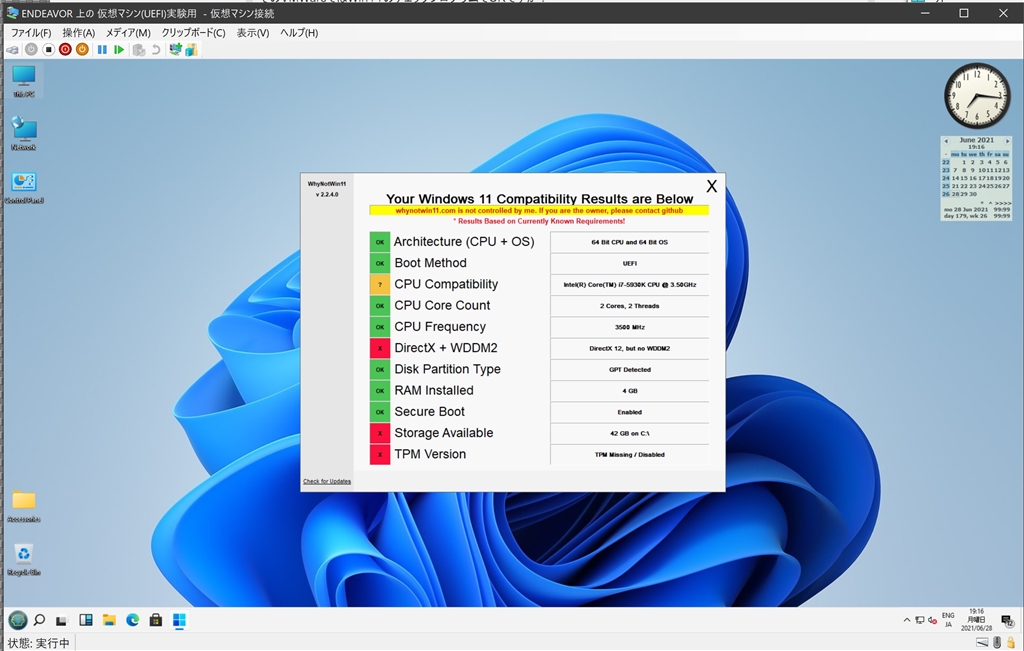The image size is (1024, 651).
Task: Save the VM state with the orange power icon
Action: [82, 50]
